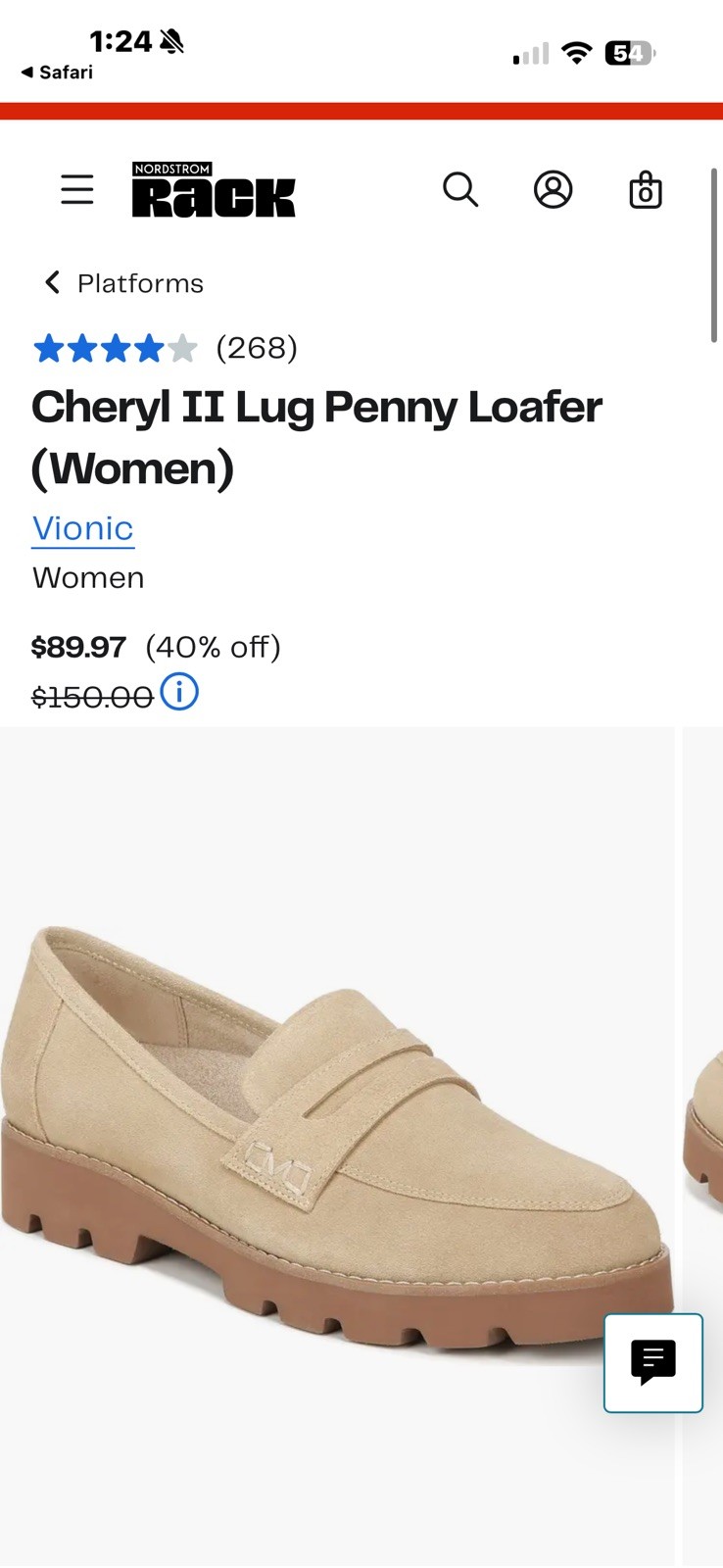Open the search magnifier icon

tap(460, 189)
